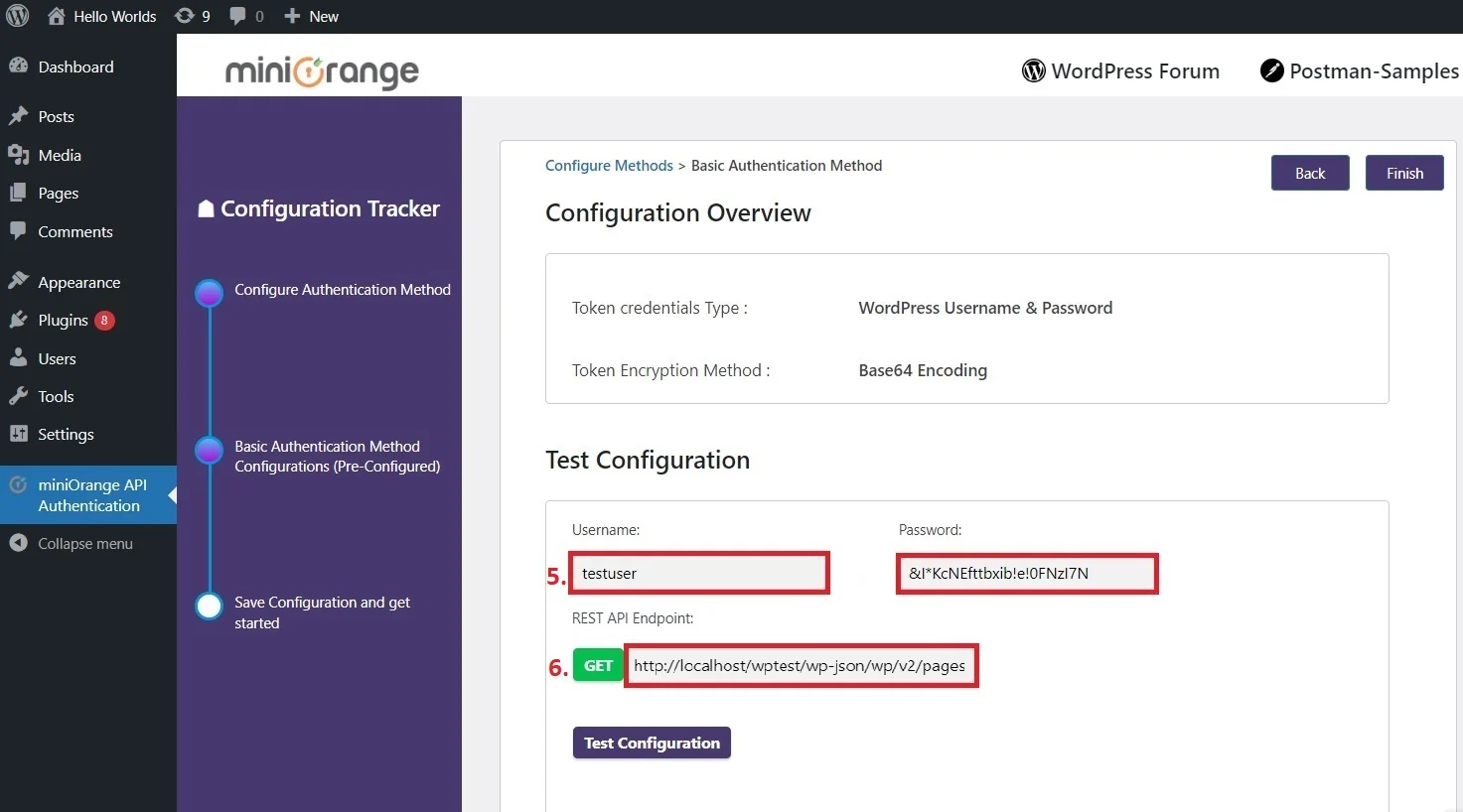Click the Settings sliders icon
This screenshot has height=812, width=1463.
[18, 434]
